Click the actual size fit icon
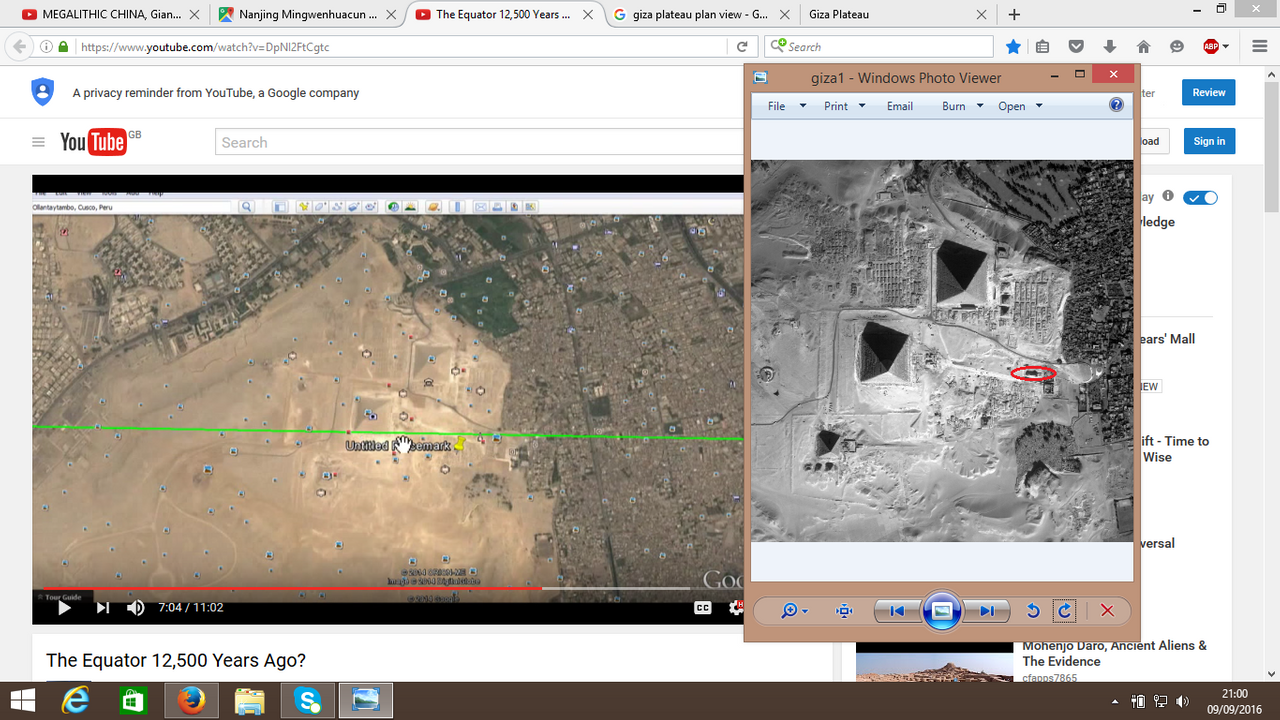 (x=844, y=611)
